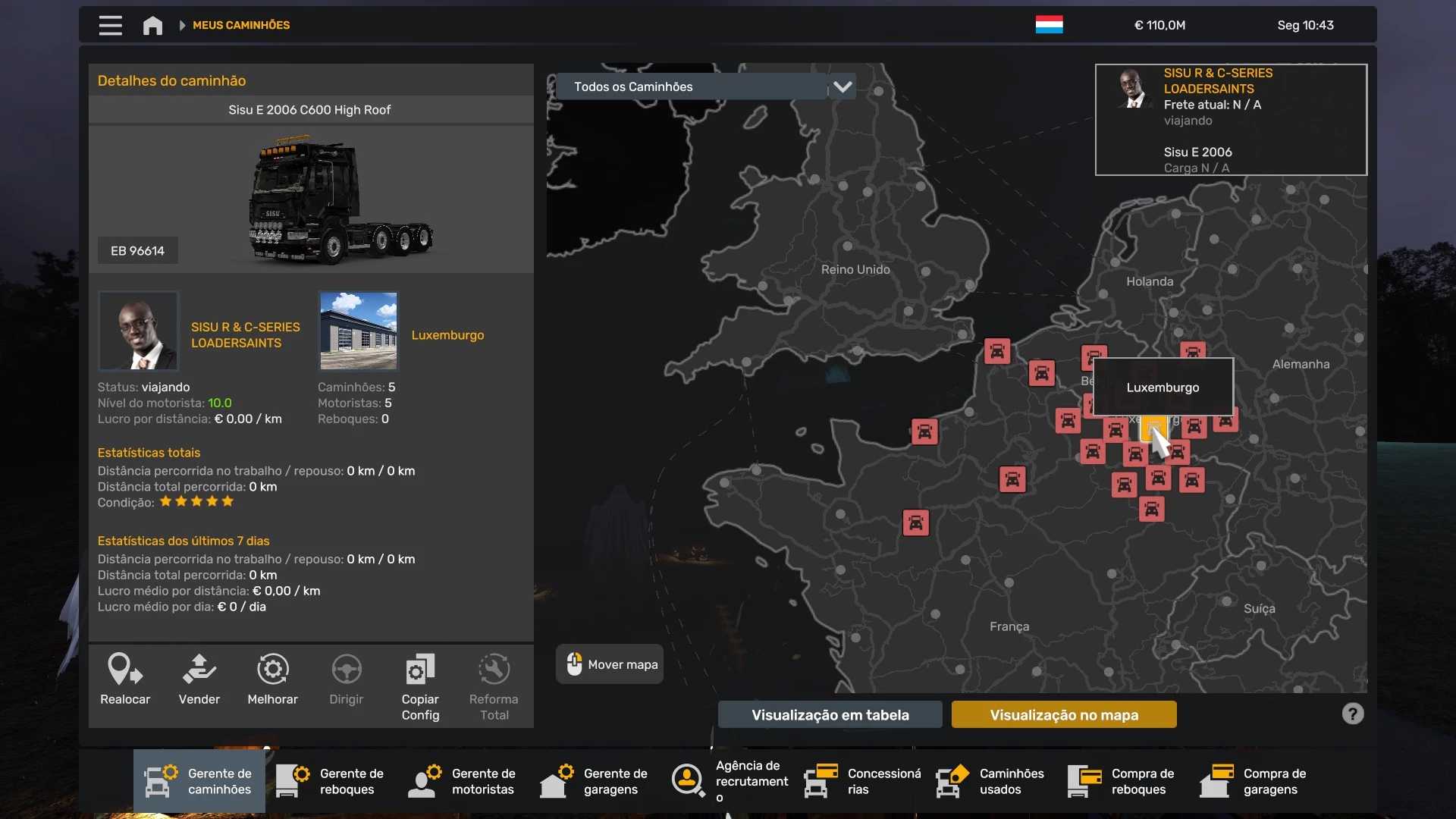The height and width of the screenshot is (819, 1456).
Task: Click the dropdown chevron arrow on truck filter
Action: coord(843,86)
